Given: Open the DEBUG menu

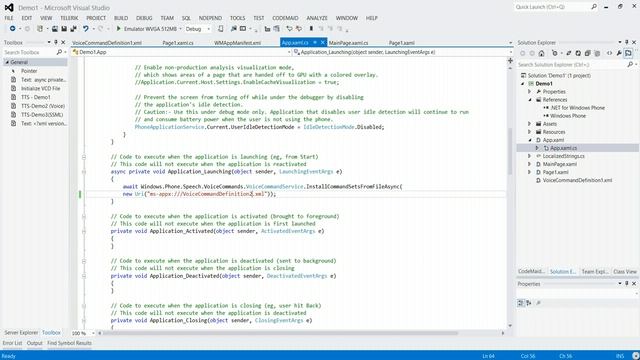Looking at the screenshot, I should tap(144, 18).
